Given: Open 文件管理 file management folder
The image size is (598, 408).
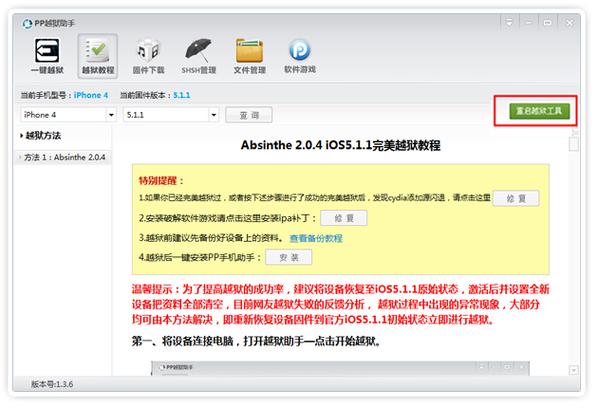Looking at the screenshot, I should pos(249,56).
